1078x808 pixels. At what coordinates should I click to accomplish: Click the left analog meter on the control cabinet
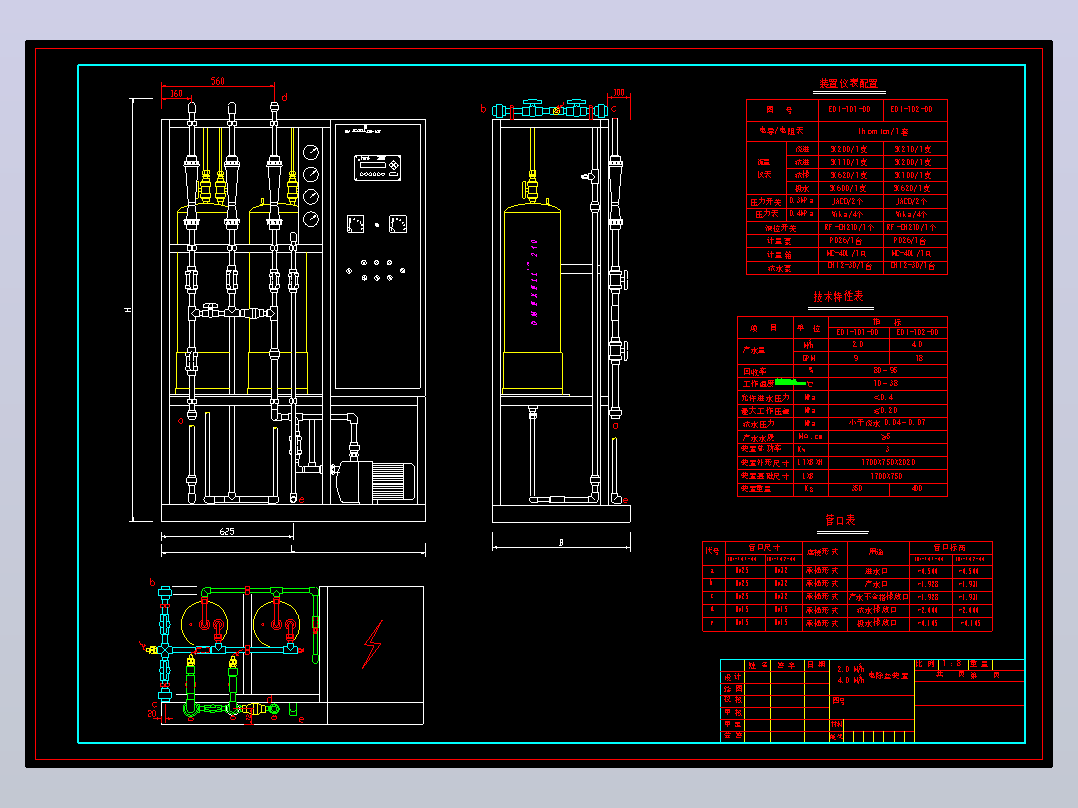(355, 223)
